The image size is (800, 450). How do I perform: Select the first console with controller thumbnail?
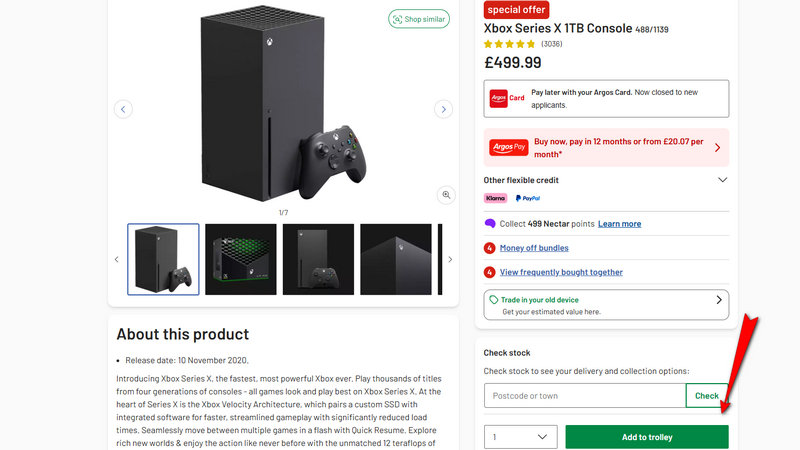164,259
